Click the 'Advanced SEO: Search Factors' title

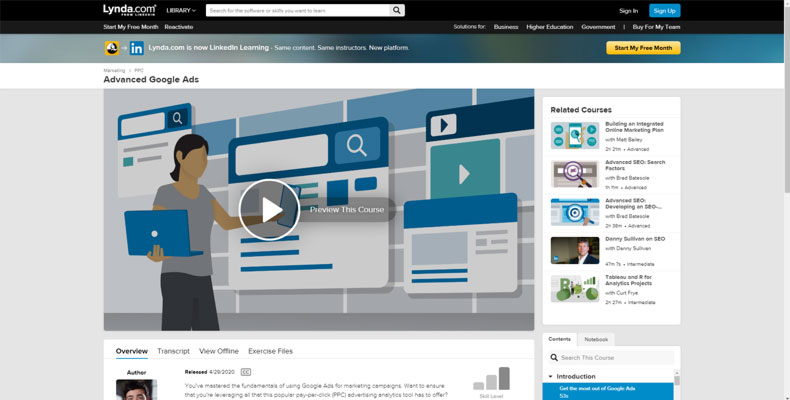click(635, 165)
